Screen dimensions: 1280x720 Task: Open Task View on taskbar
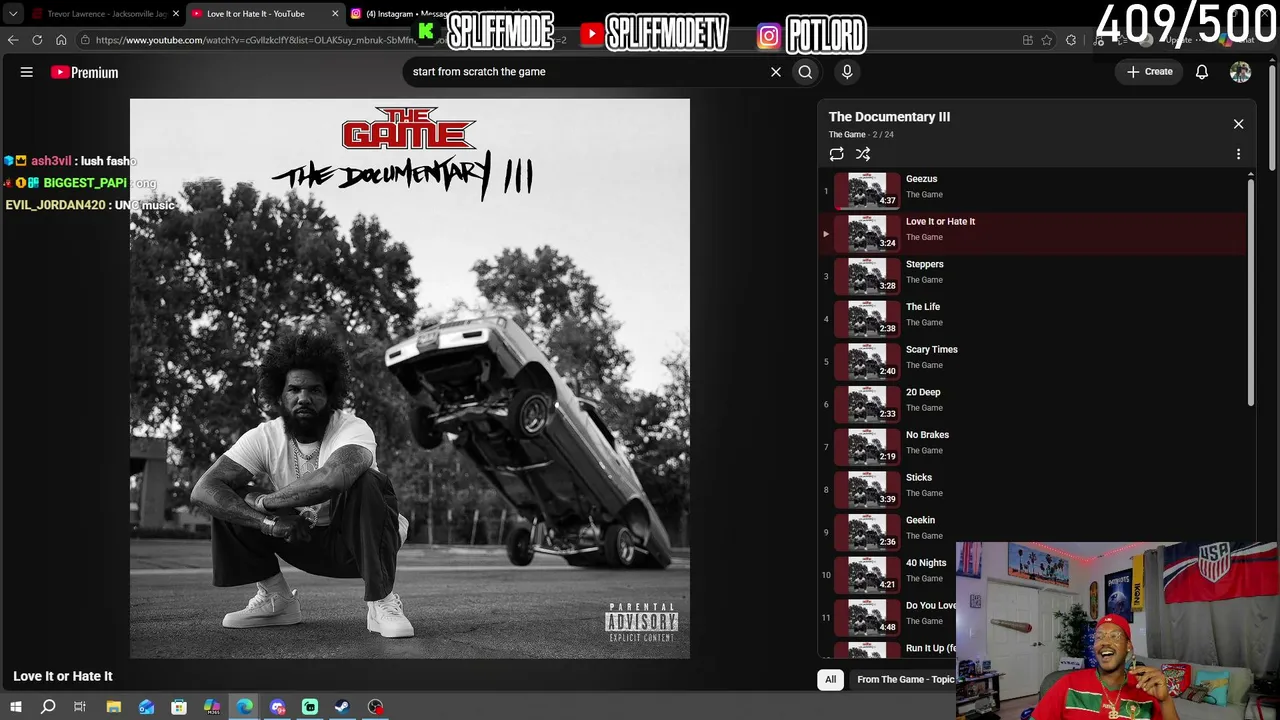80,707
